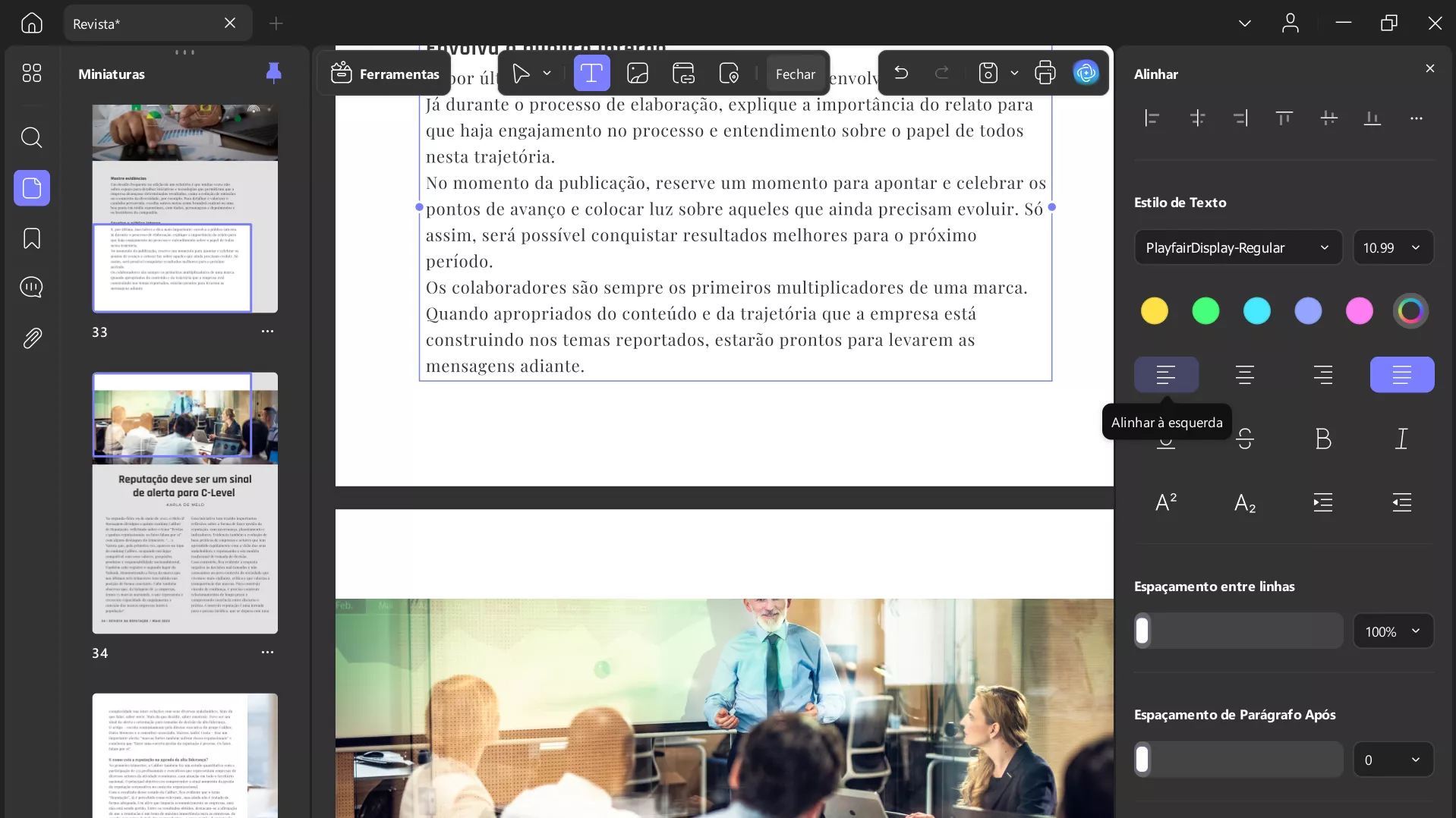Open the attachments paperclip panel
The height and width of the screenshot is (818, 1456).
pyautogui.click(x=31, y=338)
